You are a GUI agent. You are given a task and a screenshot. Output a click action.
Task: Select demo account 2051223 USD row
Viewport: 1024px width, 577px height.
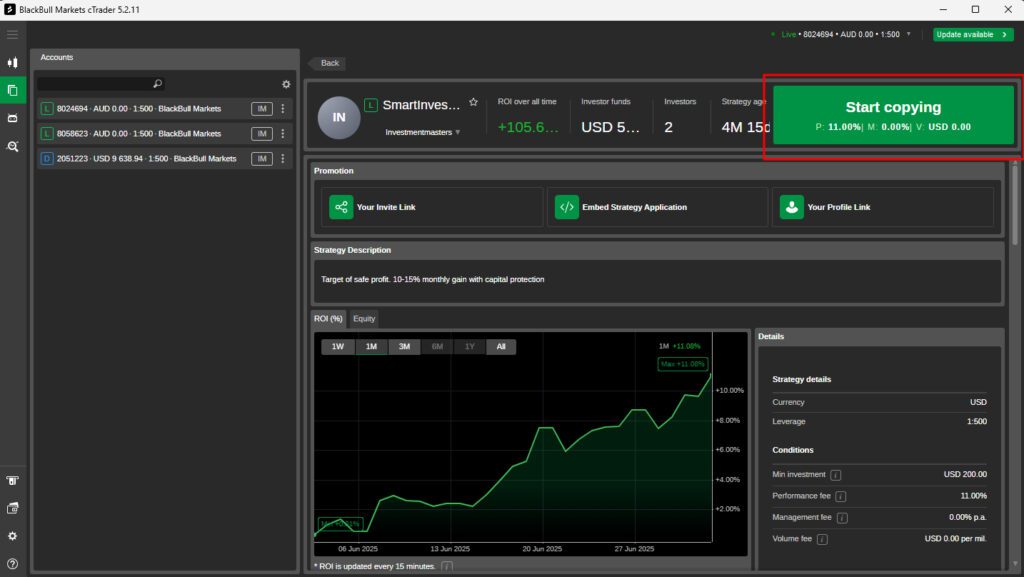click(x=165, y=158)
